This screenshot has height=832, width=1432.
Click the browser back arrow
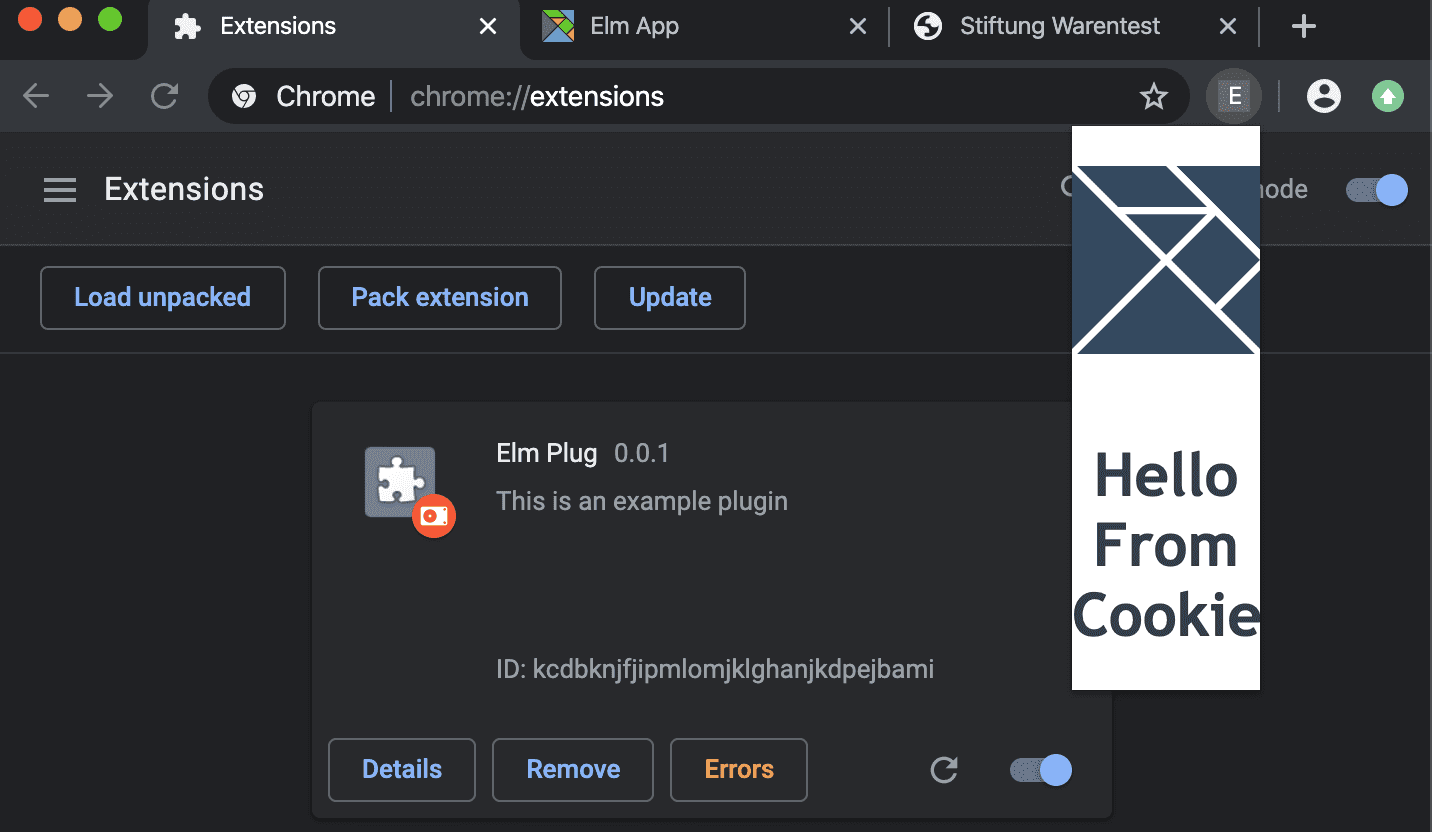pyautogui.click(x=36, y=96)
